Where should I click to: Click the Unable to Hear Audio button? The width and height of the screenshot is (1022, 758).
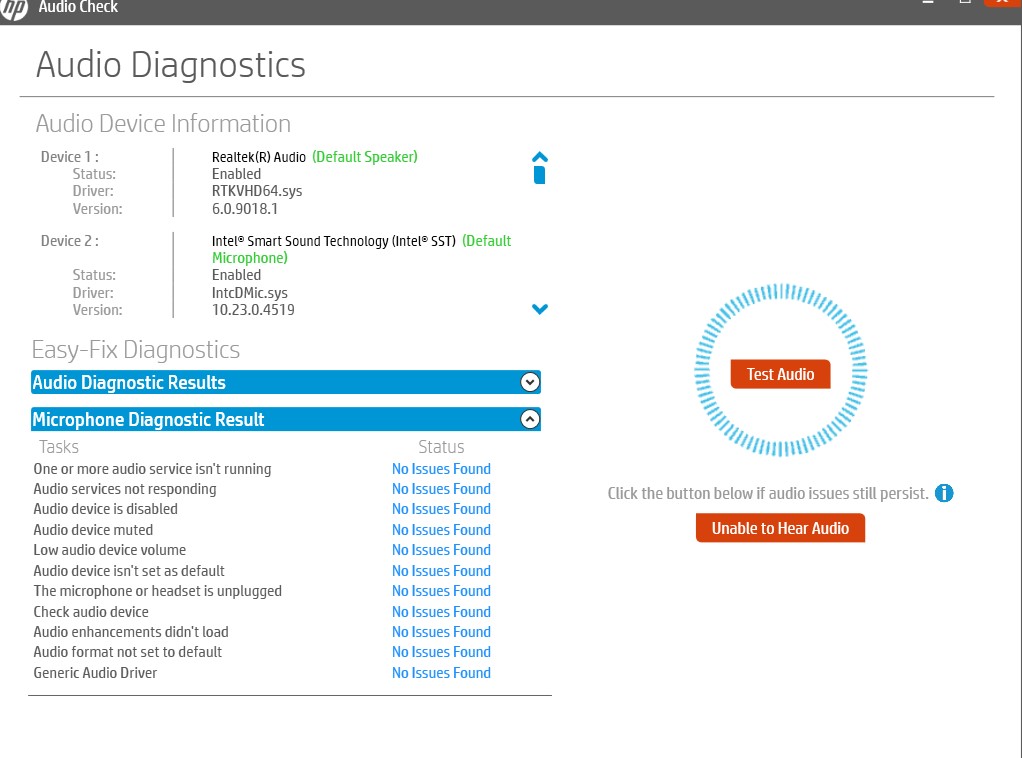coord(780,527)
